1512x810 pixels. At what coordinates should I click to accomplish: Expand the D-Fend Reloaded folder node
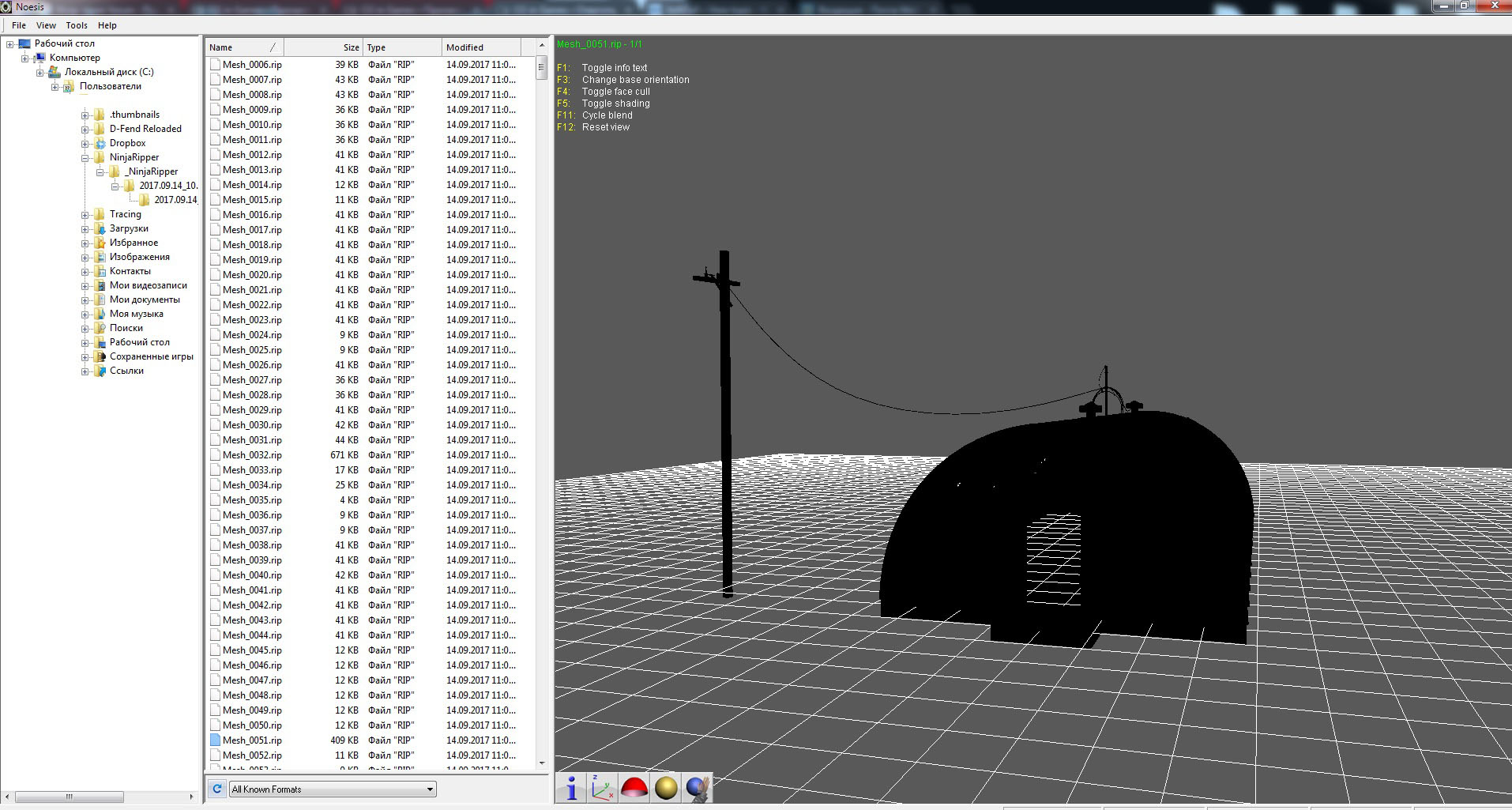[x=85, y=130]
